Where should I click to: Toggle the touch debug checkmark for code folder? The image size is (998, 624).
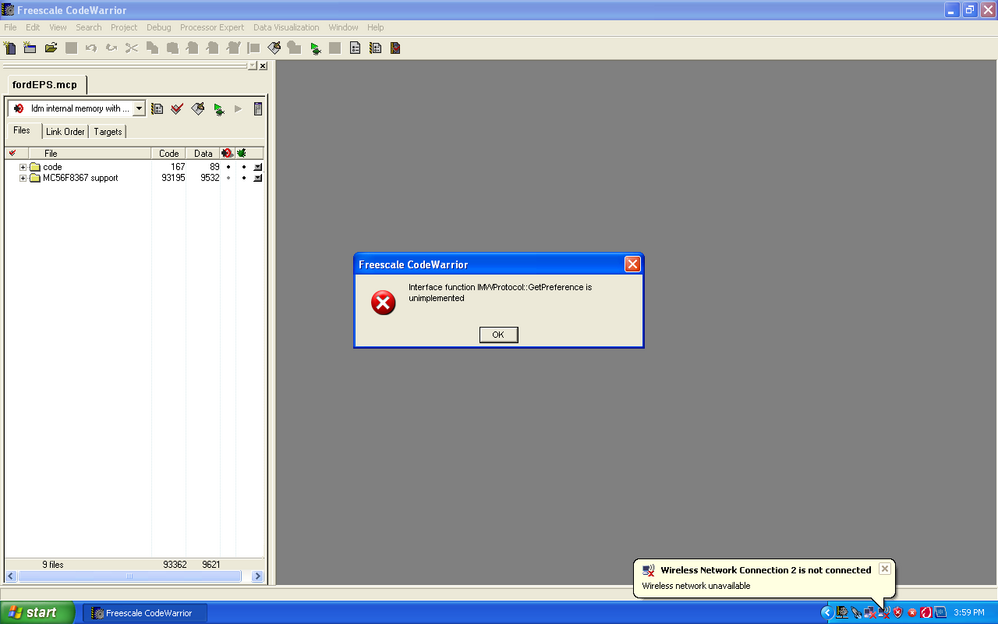click(14, 165)
